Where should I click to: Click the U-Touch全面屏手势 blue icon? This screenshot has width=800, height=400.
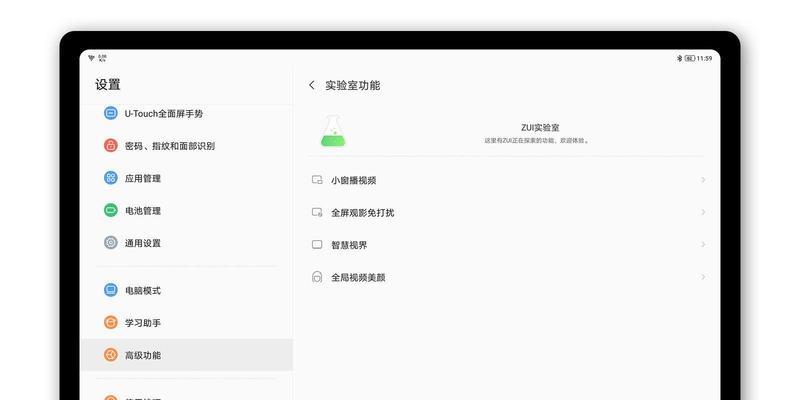111,113
